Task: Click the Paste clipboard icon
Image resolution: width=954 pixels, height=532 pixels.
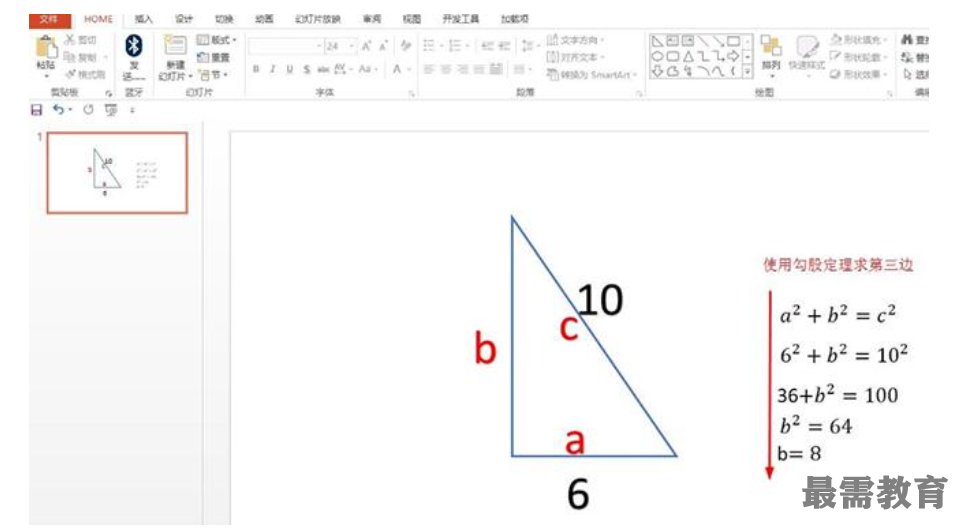Action: point(45,47)
